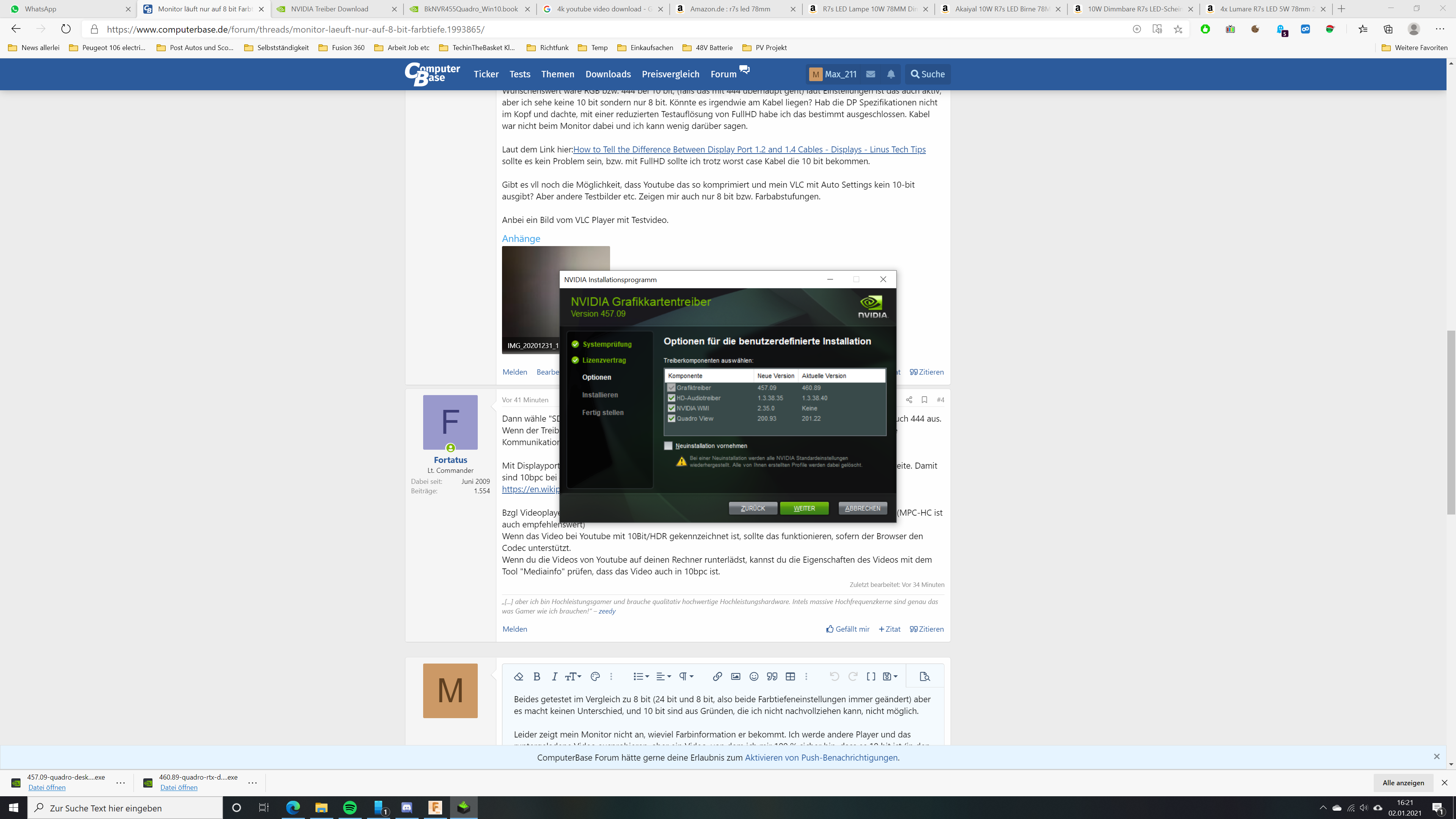Screen dimensions: 1456x819
Task: Open the smiley emoji picker
Action: coord(753,676)
